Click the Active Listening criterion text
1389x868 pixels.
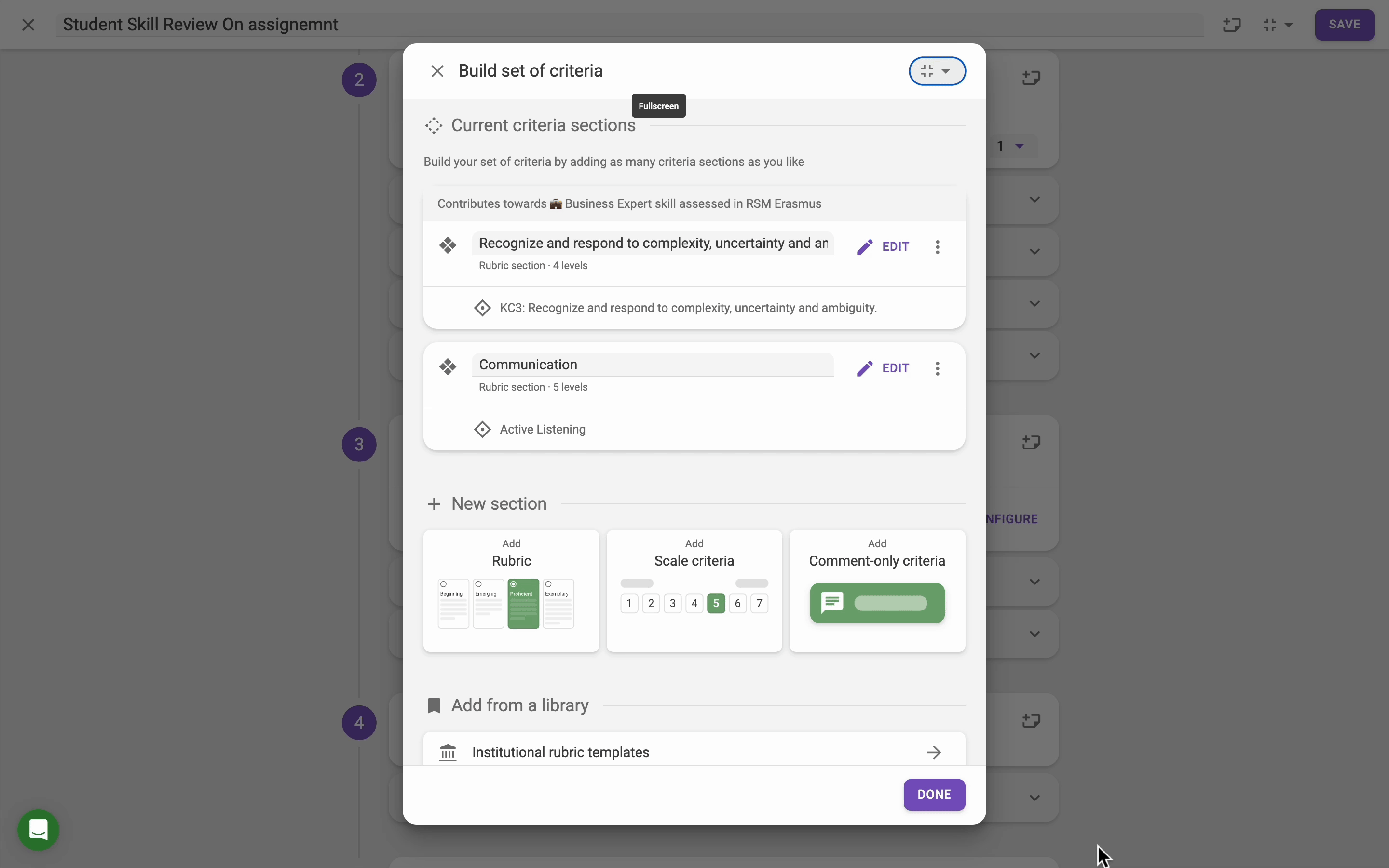point(543,429)
